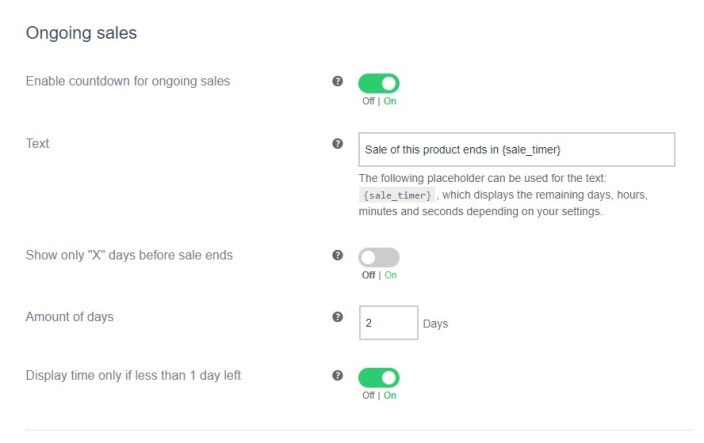Click into the sale text input field
Viewport: 704px width, 443px height.
(516, 149)
